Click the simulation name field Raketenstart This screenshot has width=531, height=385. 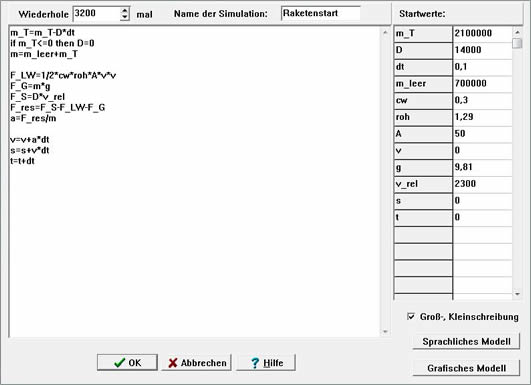tap(321, 13)
